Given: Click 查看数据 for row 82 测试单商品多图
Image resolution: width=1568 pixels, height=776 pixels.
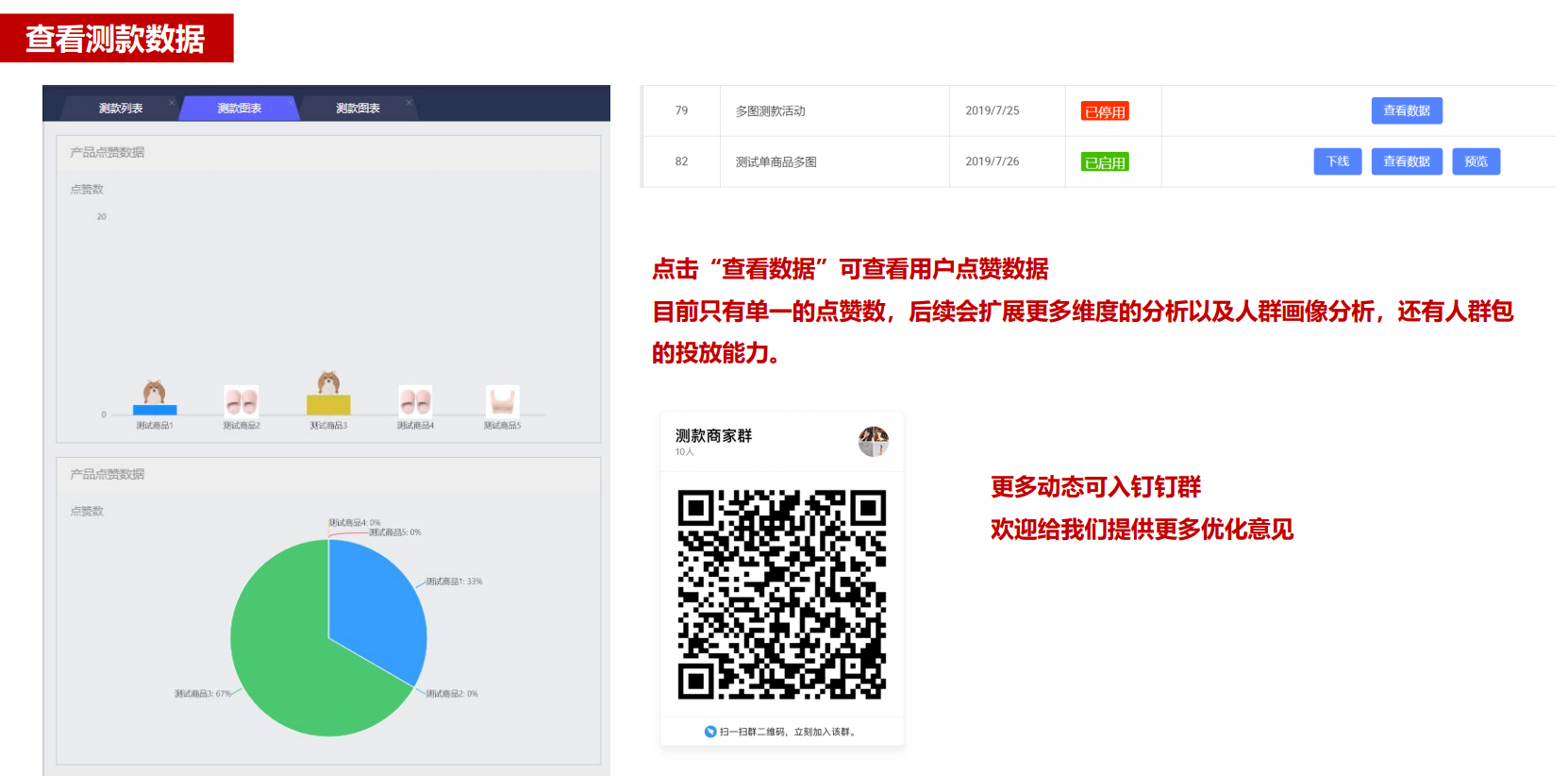Looking at the screenshot, I should tap(1407, 161).
